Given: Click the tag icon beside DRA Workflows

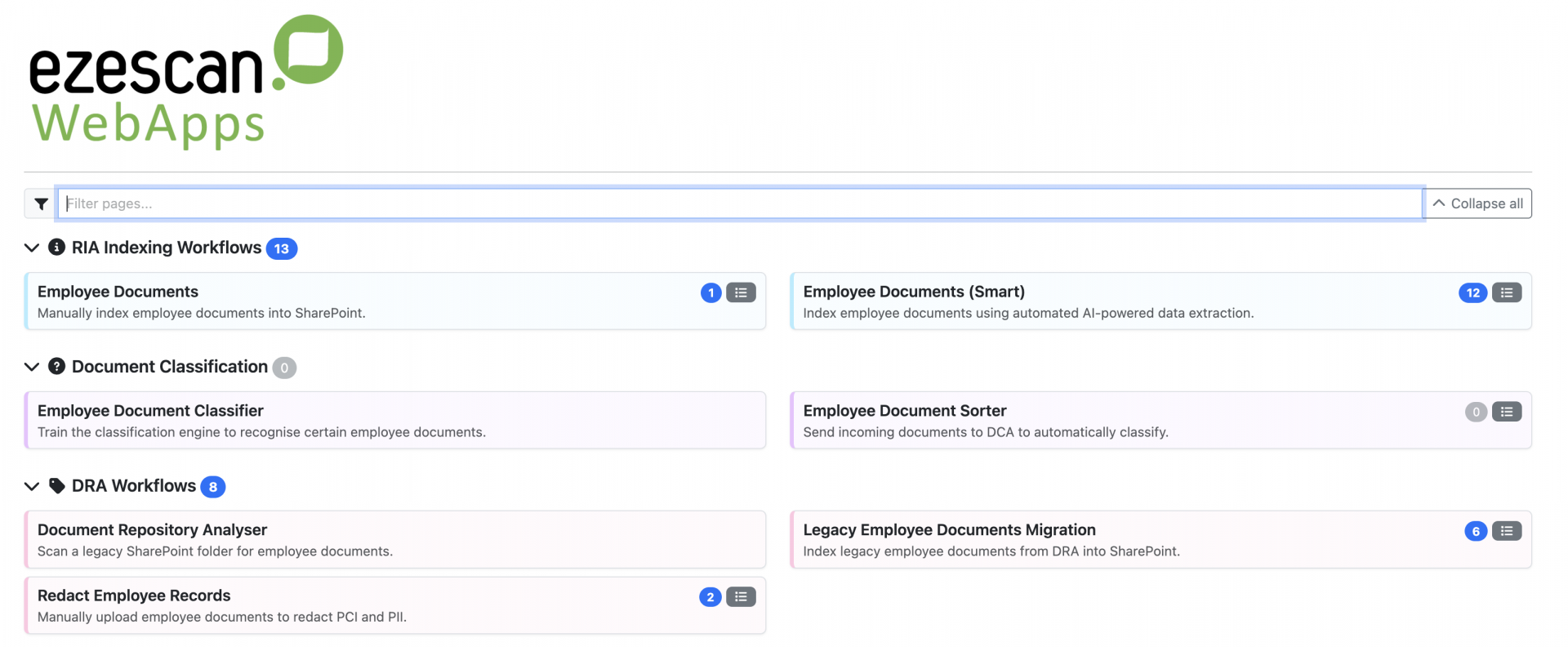Looking at the screenshot, I should (x=56, y=486).
